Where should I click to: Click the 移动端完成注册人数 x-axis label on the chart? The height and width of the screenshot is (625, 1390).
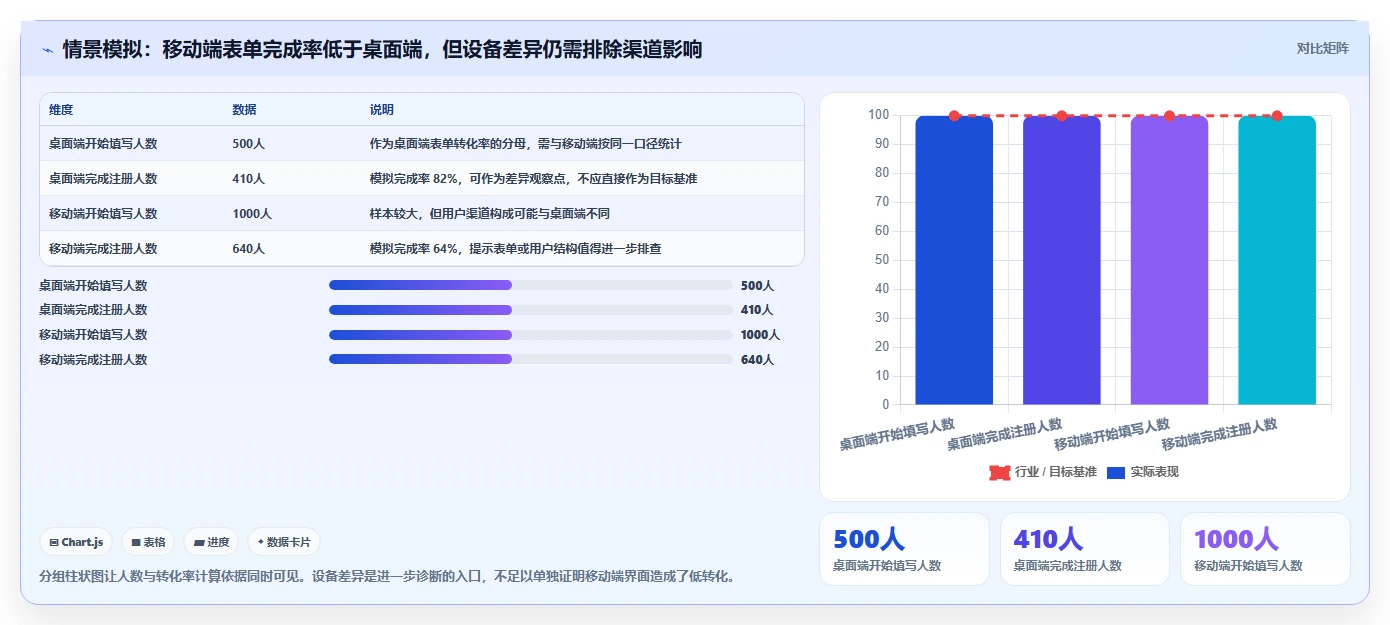(x=1220, y=434)
